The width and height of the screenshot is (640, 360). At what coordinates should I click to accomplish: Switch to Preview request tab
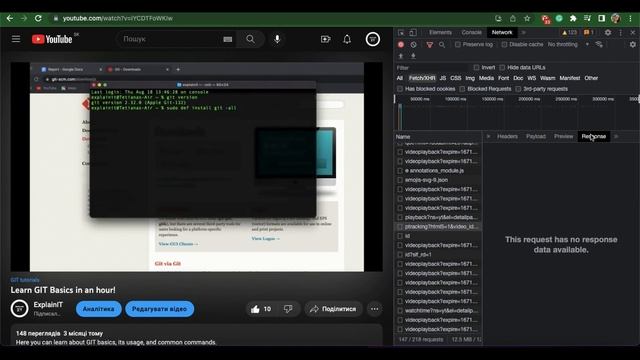[564, 136]
